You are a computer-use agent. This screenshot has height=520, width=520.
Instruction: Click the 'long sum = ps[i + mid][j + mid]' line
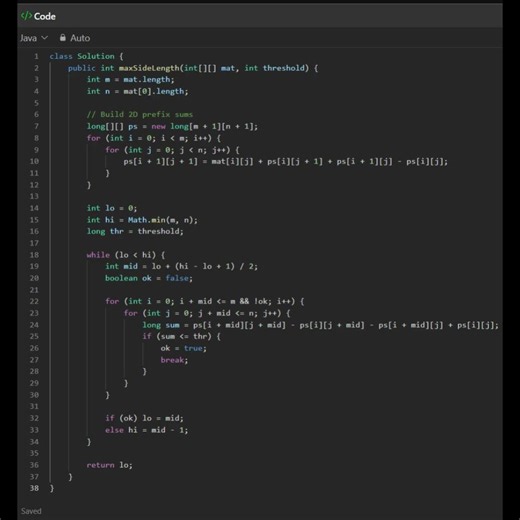pos(320,325)
